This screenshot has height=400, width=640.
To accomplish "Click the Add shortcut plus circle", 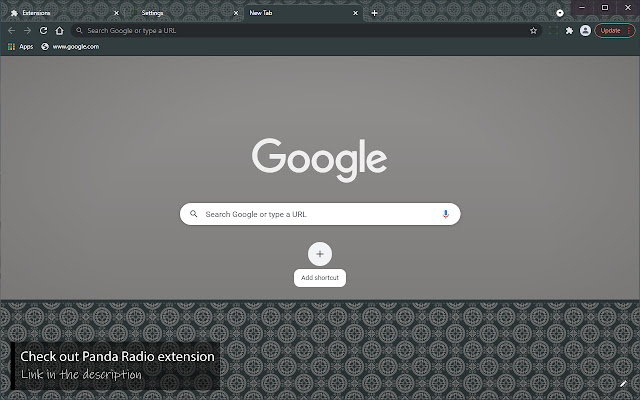I will (x=320, y=254).
